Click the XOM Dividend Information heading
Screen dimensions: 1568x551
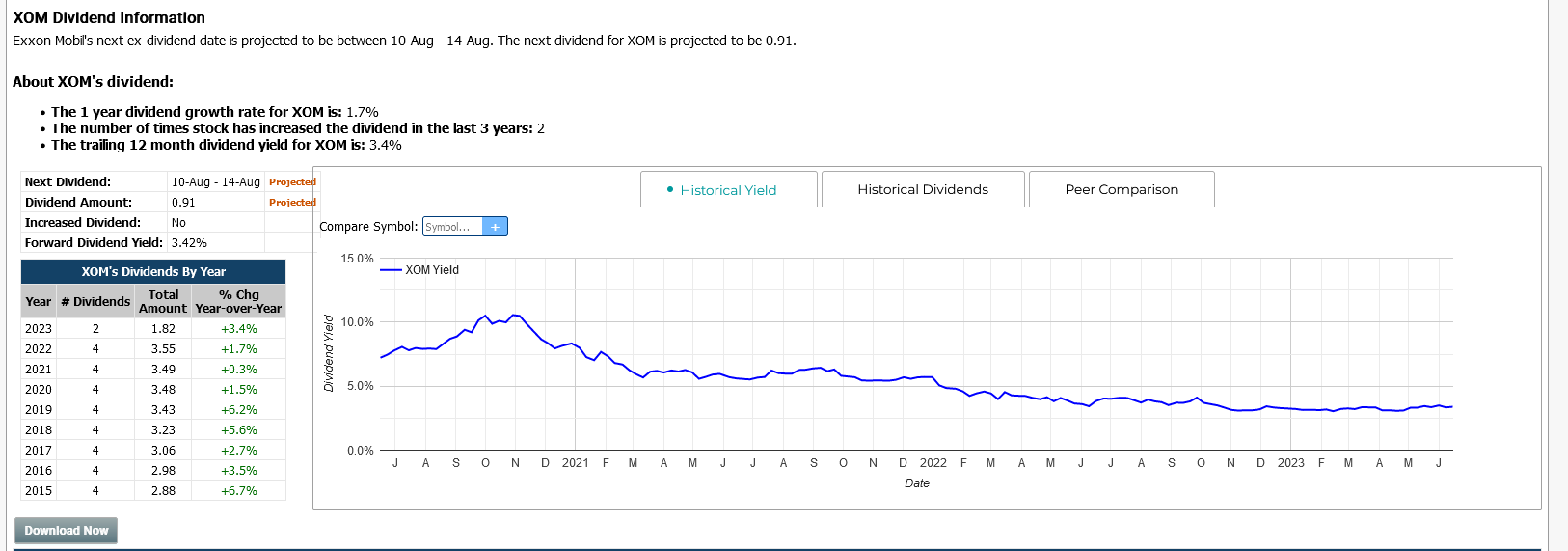click(109, 18)
